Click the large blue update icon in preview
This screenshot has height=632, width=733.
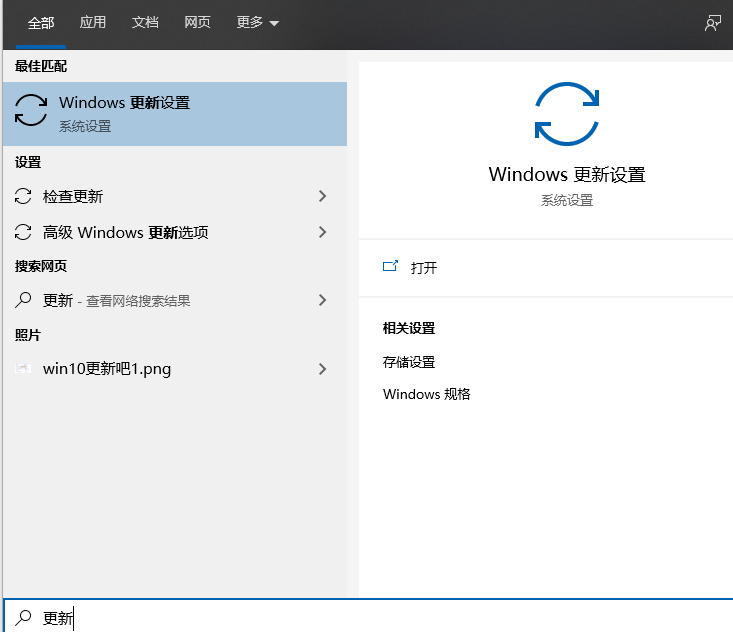(566, 113)
